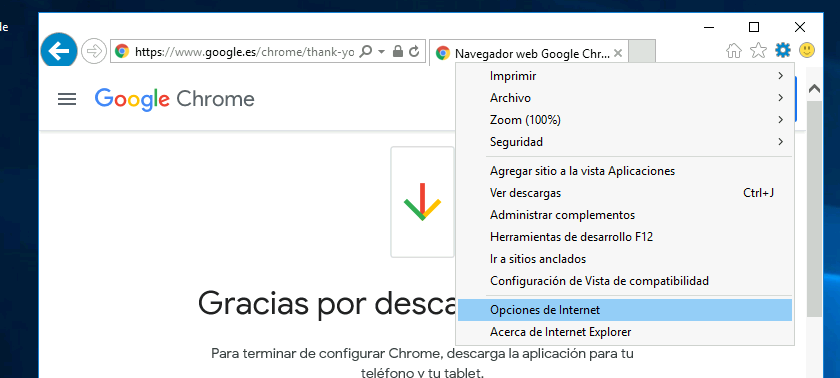Open Configuración de Vista de compatibilidad
This screenshot has width=840, height=378.
[x=625, y=281]
